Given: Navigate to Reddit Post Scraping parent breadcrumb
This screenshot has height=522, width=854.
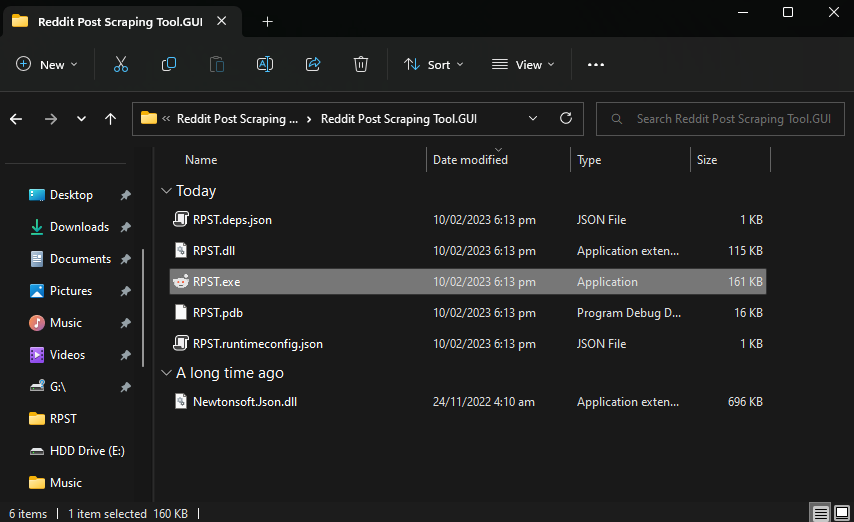Looking at the screenshot, I should (x=237, y=119).
